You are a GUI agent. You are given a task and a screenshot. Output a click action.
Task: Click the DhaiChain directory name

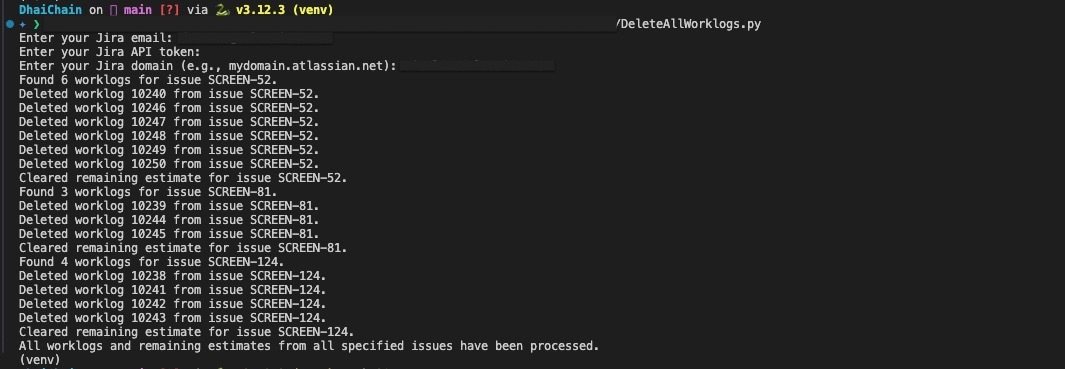coord(50,10)
